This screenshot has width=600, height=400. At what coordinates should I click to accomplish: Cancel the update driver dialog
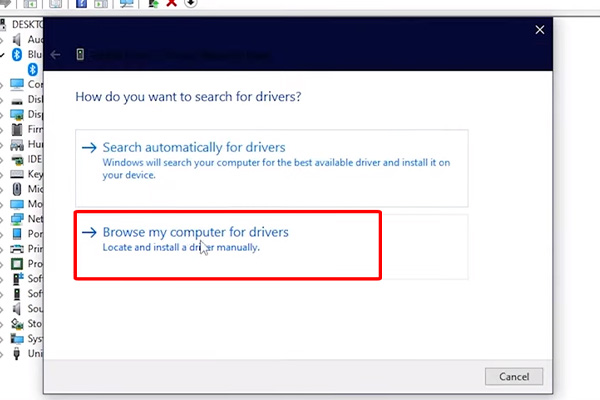[514, 377]
